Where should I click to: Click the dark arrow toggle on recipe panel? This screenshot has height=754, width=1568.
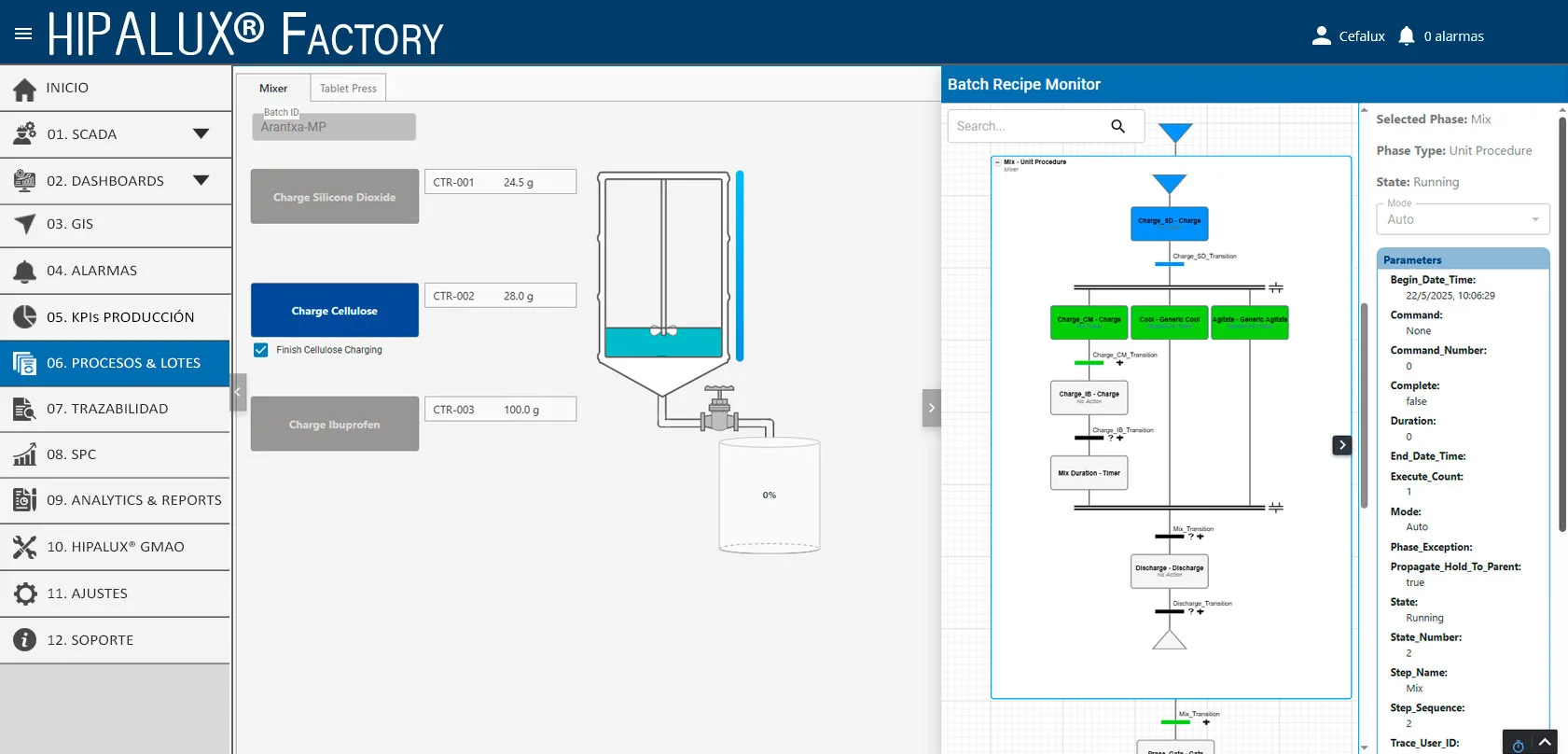pyautogui.click(x=1341, y=445)
